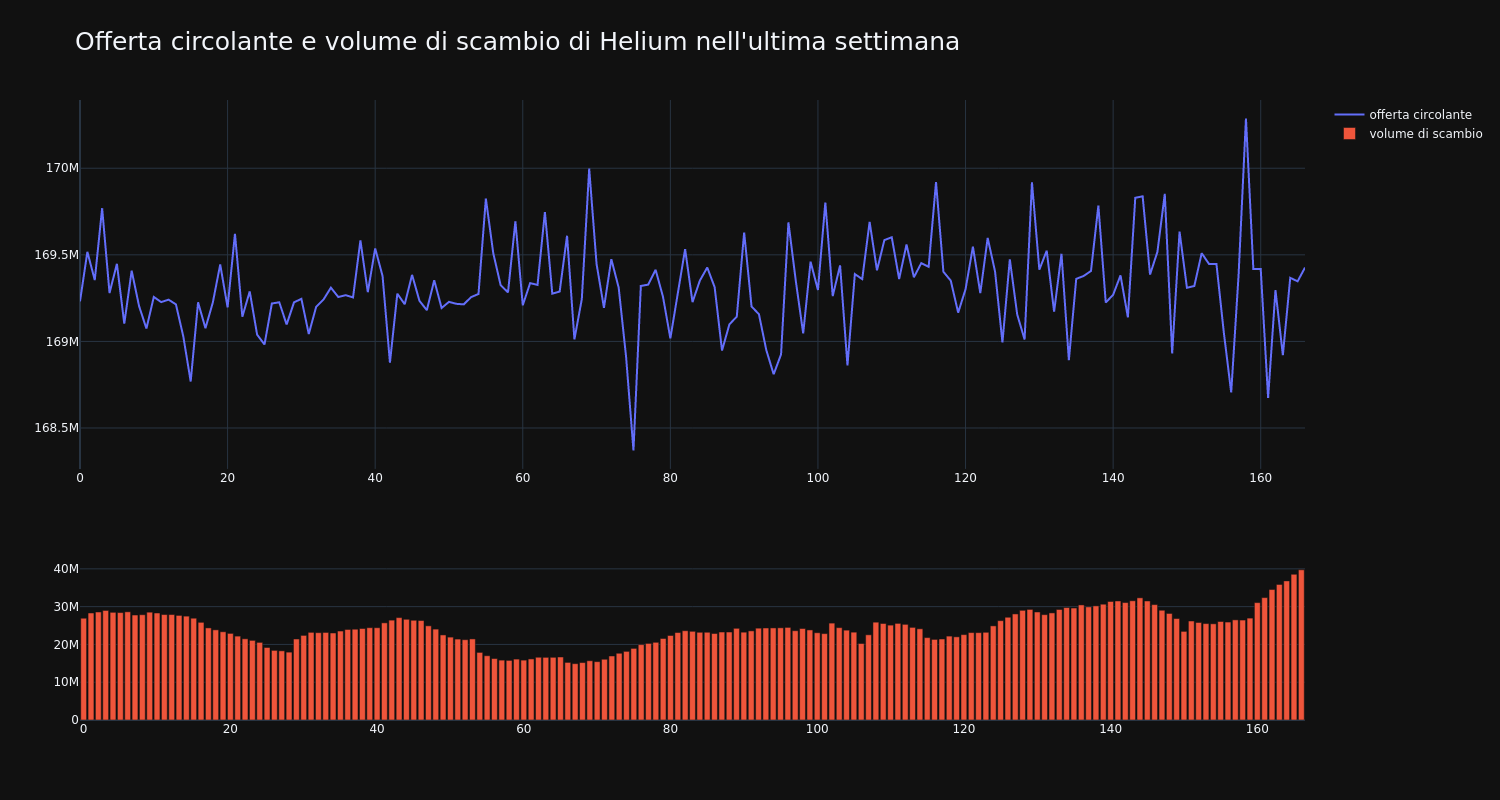The image size is (1500, 800).
Task: Click the 169.5M y-axis label
Action: [56, 255]
